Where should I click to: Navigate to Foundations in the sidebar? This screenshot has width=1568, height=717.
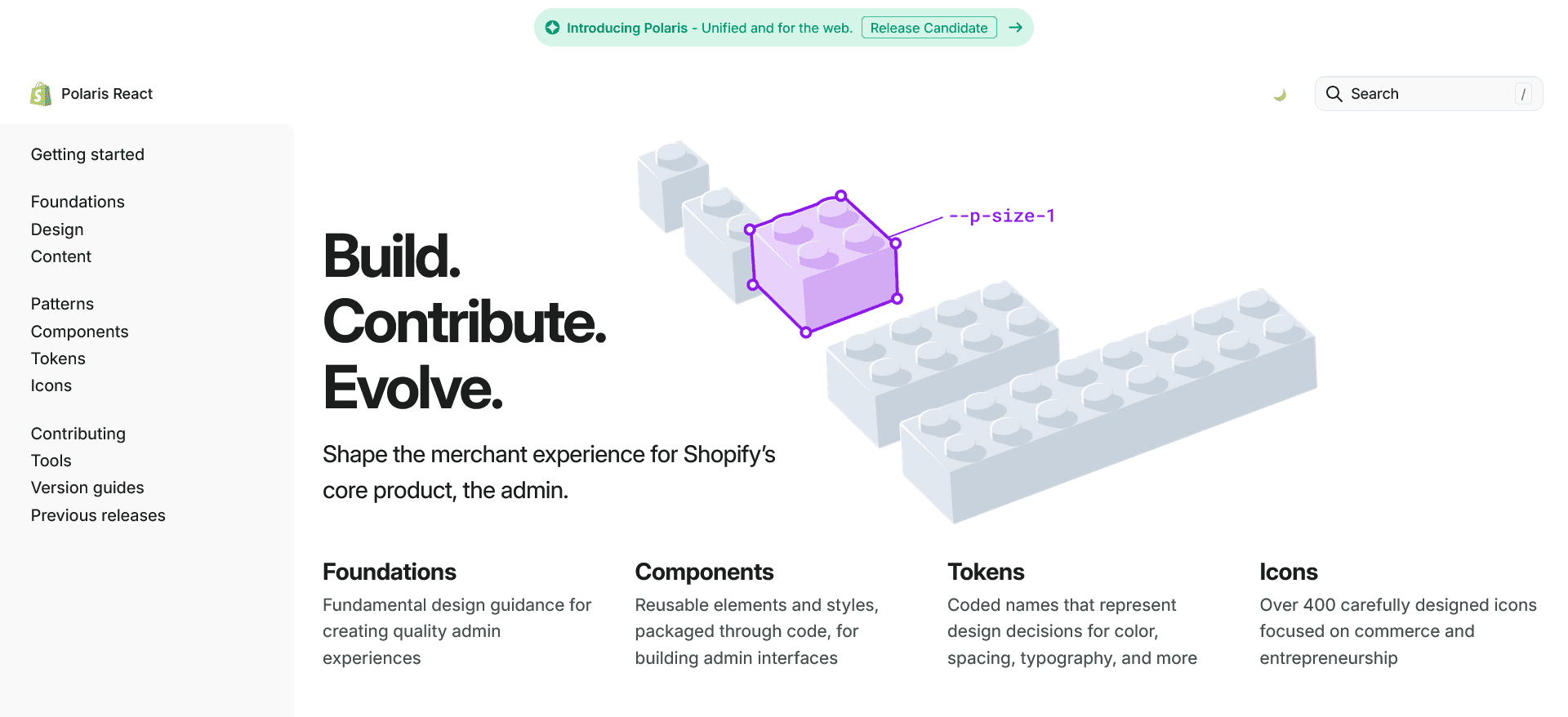click(78, 202)
